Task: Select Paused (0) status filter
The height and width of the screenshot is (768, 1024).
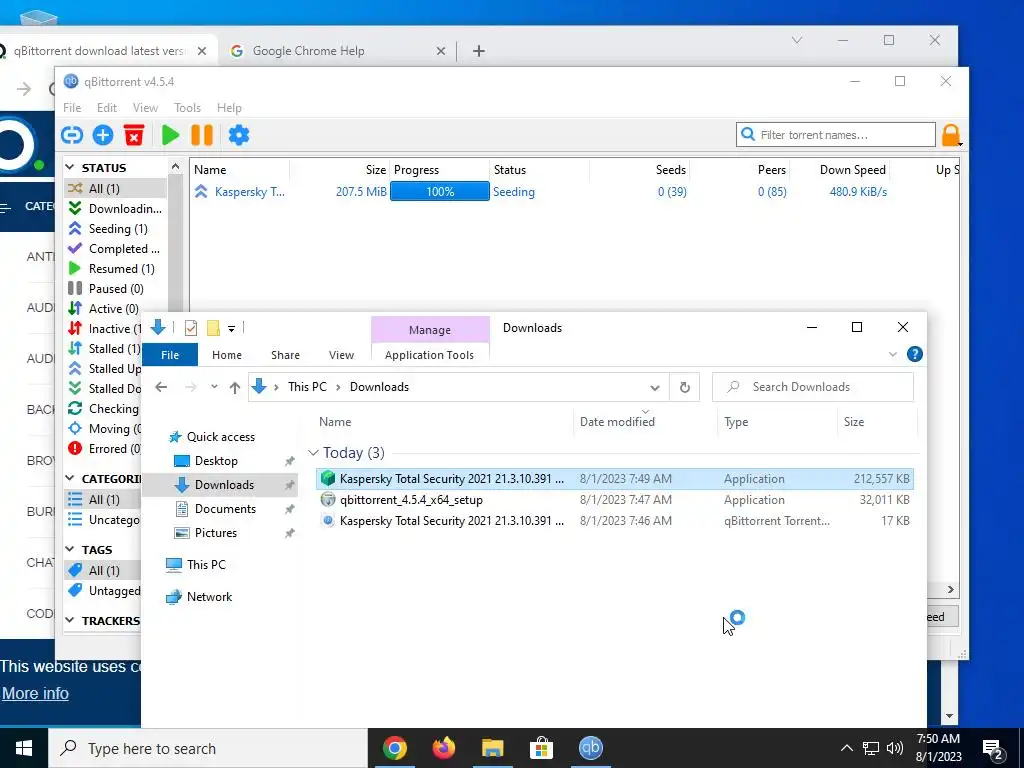Action: point(116,289)
